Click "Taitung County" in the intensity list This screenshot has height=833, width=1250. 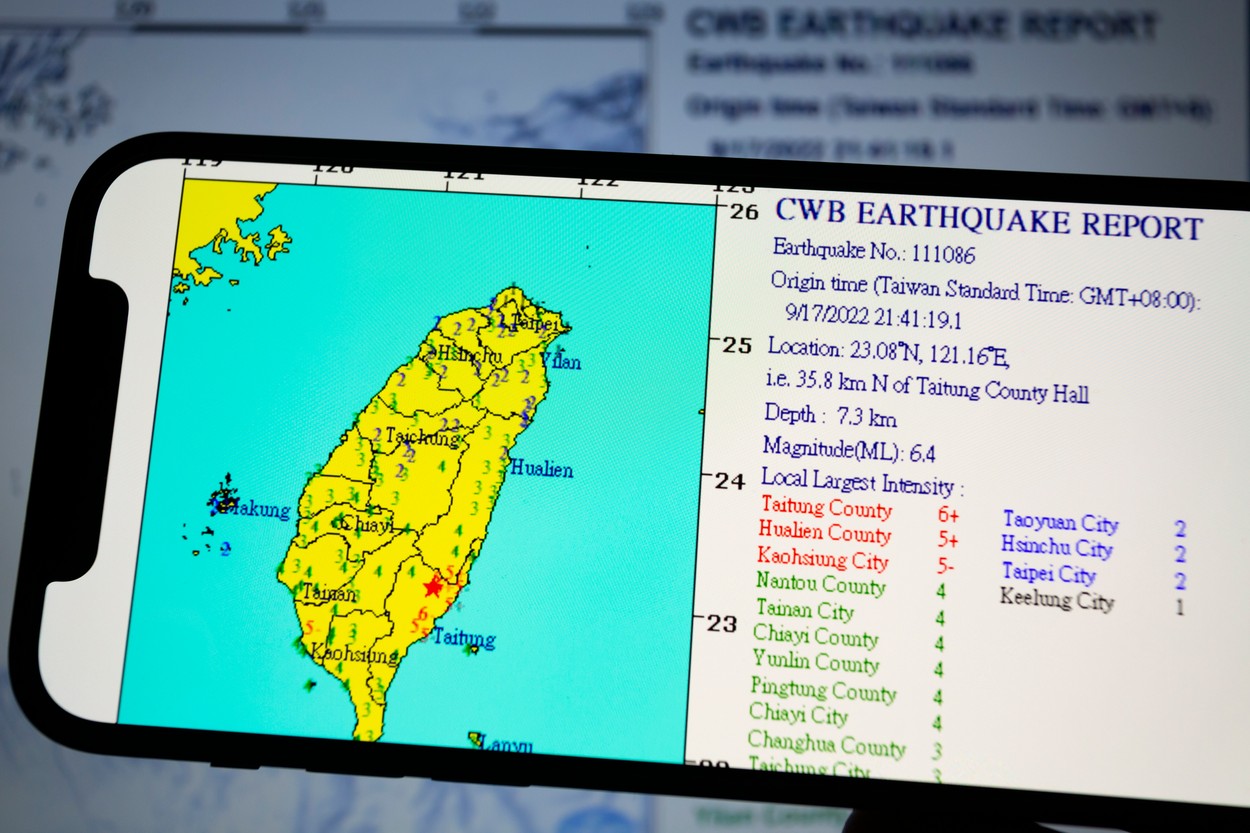(x=826, y=508)
